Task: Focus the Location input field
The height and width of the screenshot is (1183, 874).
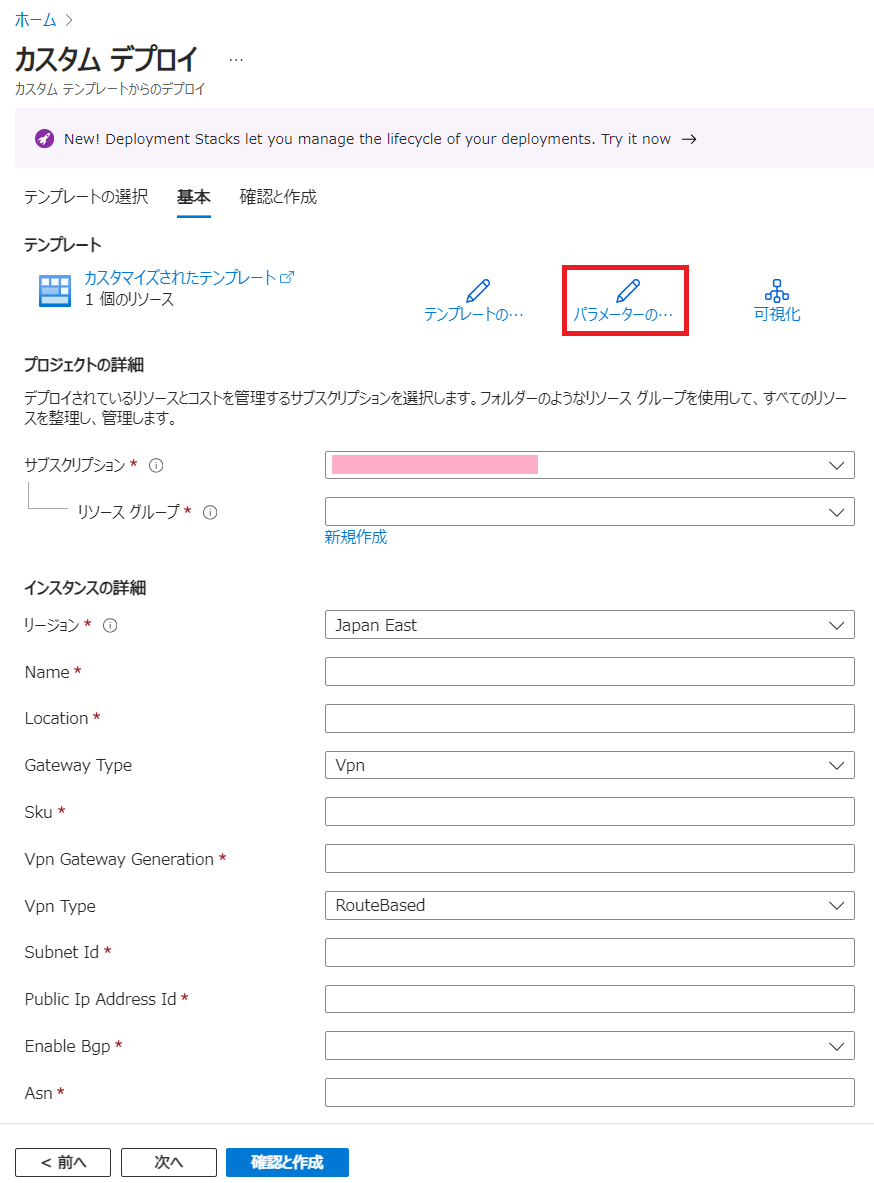Action: pos(589,718)
